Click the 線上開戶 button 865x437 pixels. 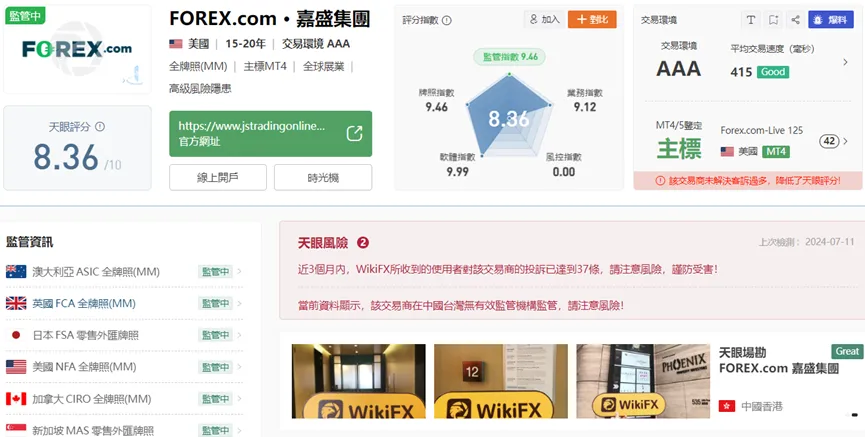point(218,178)
